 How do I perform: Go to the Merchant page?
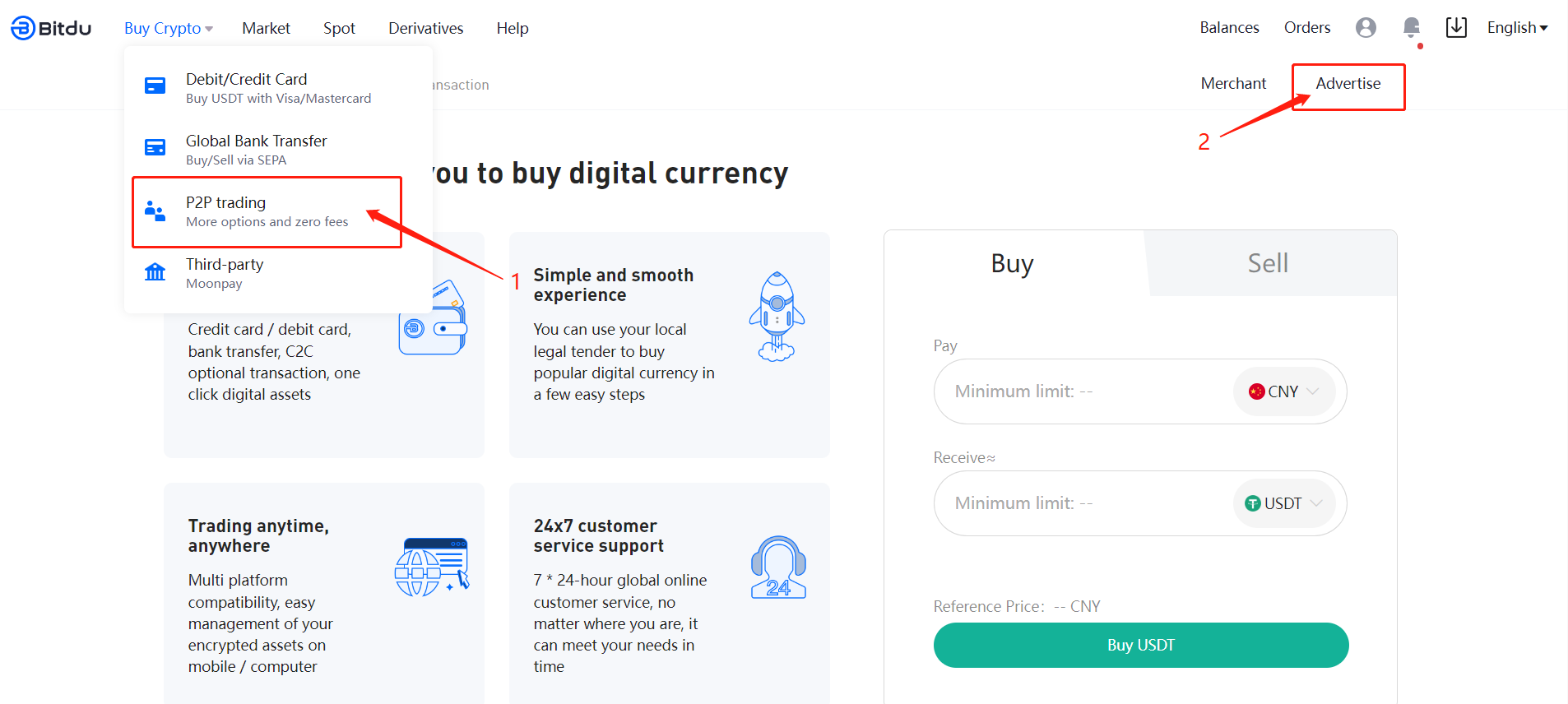click(x=1233, y=84)
